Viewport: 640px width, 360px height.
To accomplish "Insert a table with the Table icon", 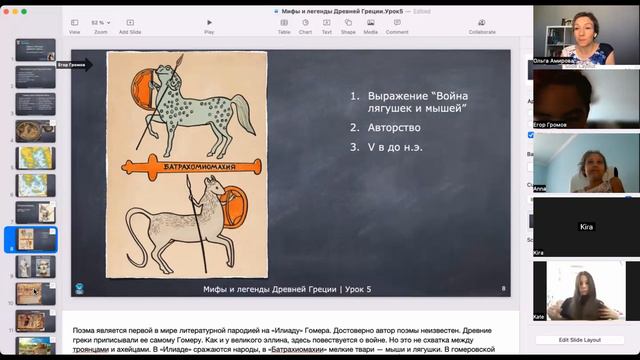I will (x=284, y=23).
